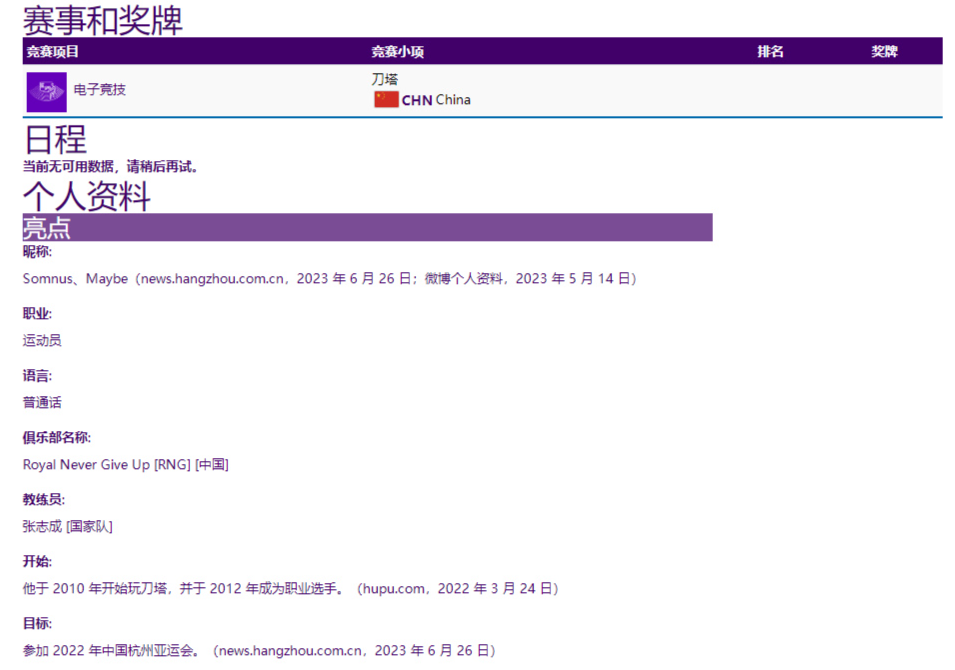955x670 pixels.
Task: Click the 竞赛项目 column header
Action: pos(52,52)
